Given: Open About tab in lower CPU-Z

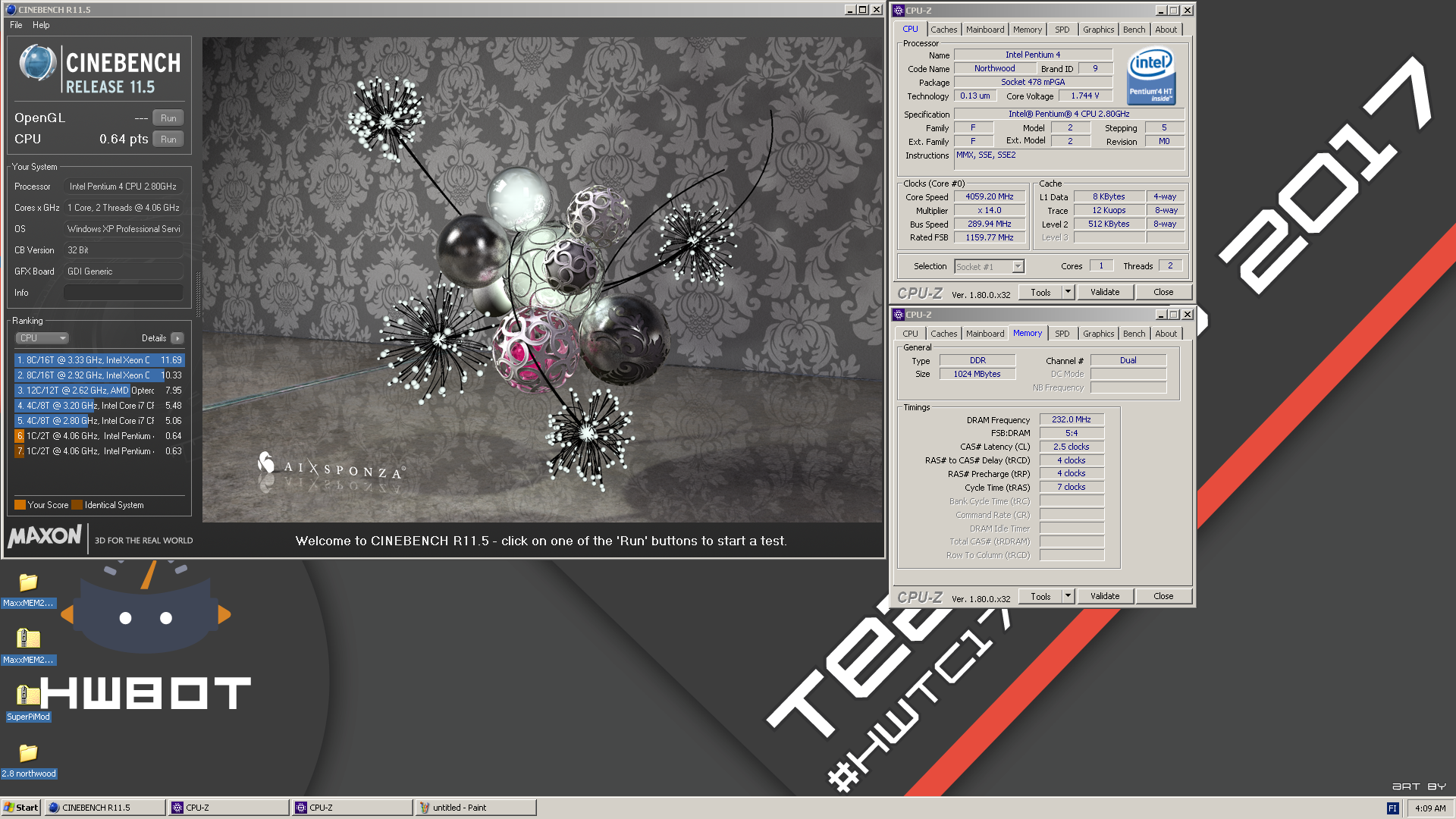Looking at the screenshot, I should point(1166,334).
